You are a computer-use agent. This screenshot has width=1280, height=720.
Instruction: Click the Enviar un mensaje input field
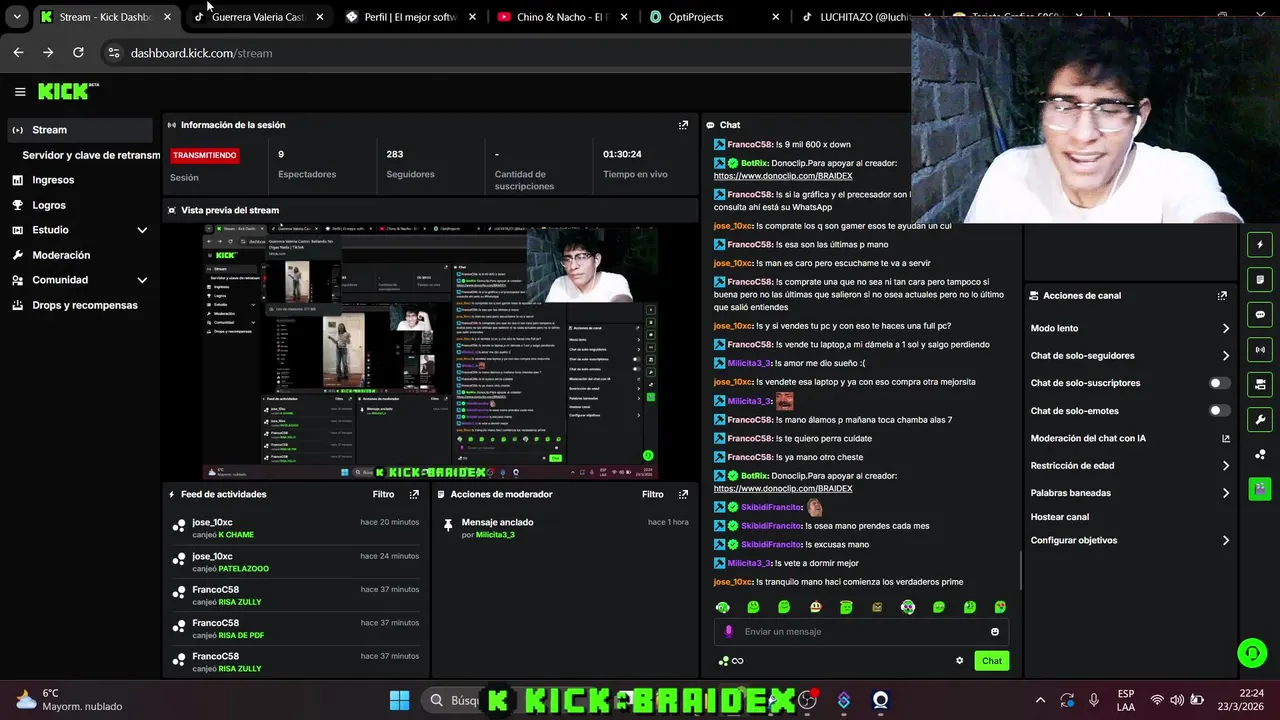(x=862, y=632)
